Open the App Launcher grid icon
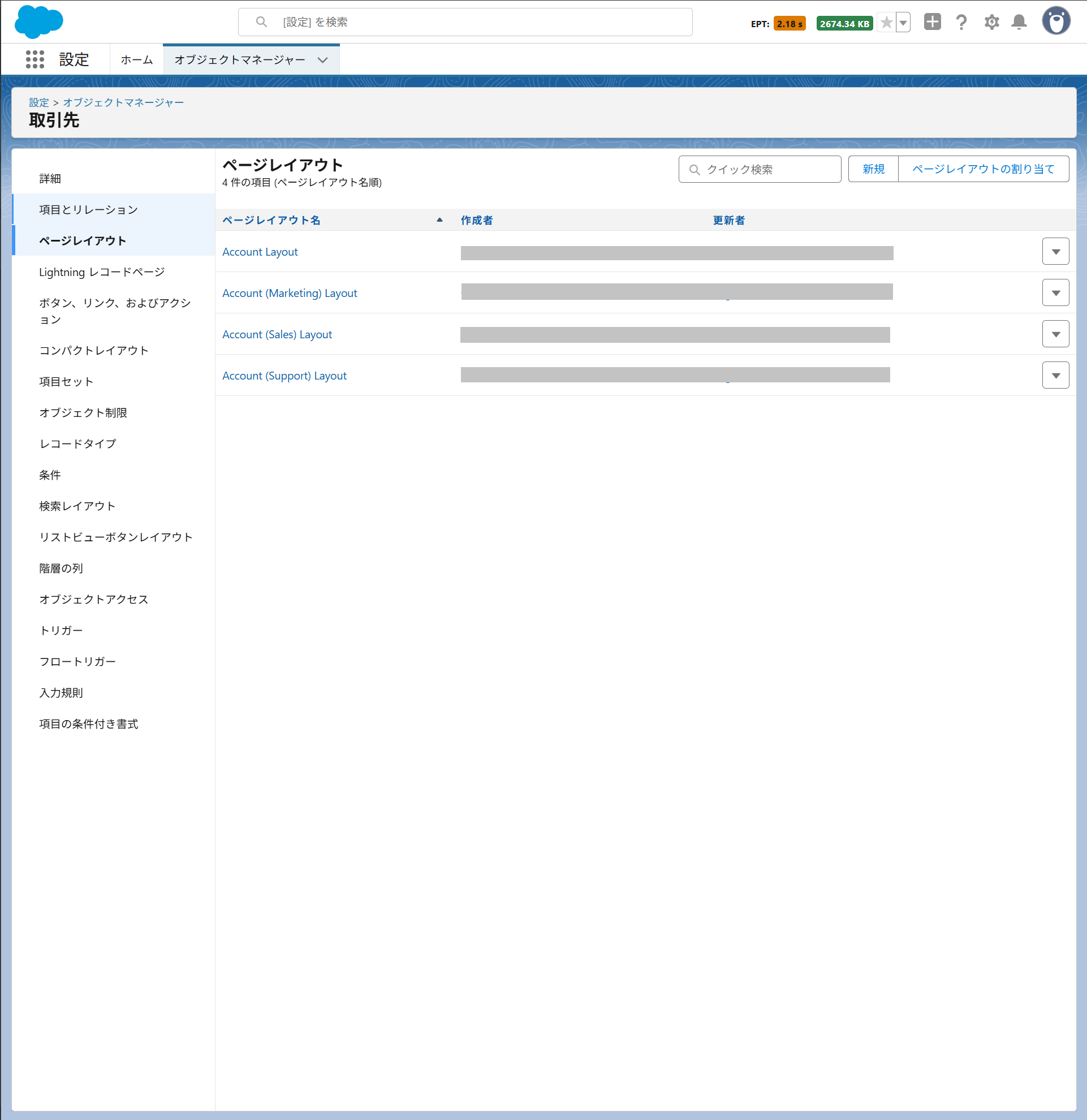Image resolution: width=1087 pixels, height=1120 pixels. pos(35,59)
